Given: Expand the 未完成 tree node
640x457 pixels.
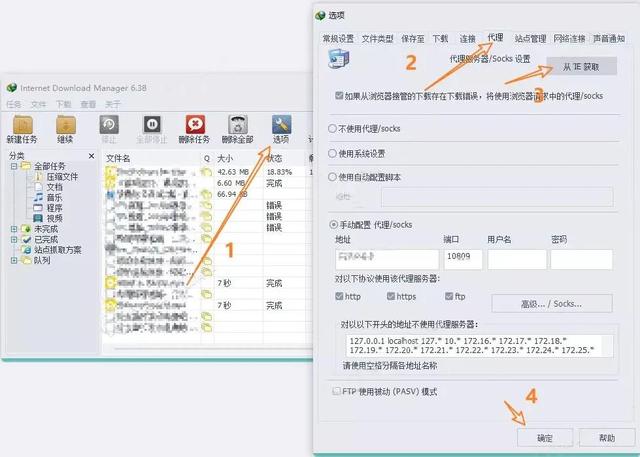Looking at the screenshot, I should click(x=14, y=229).
